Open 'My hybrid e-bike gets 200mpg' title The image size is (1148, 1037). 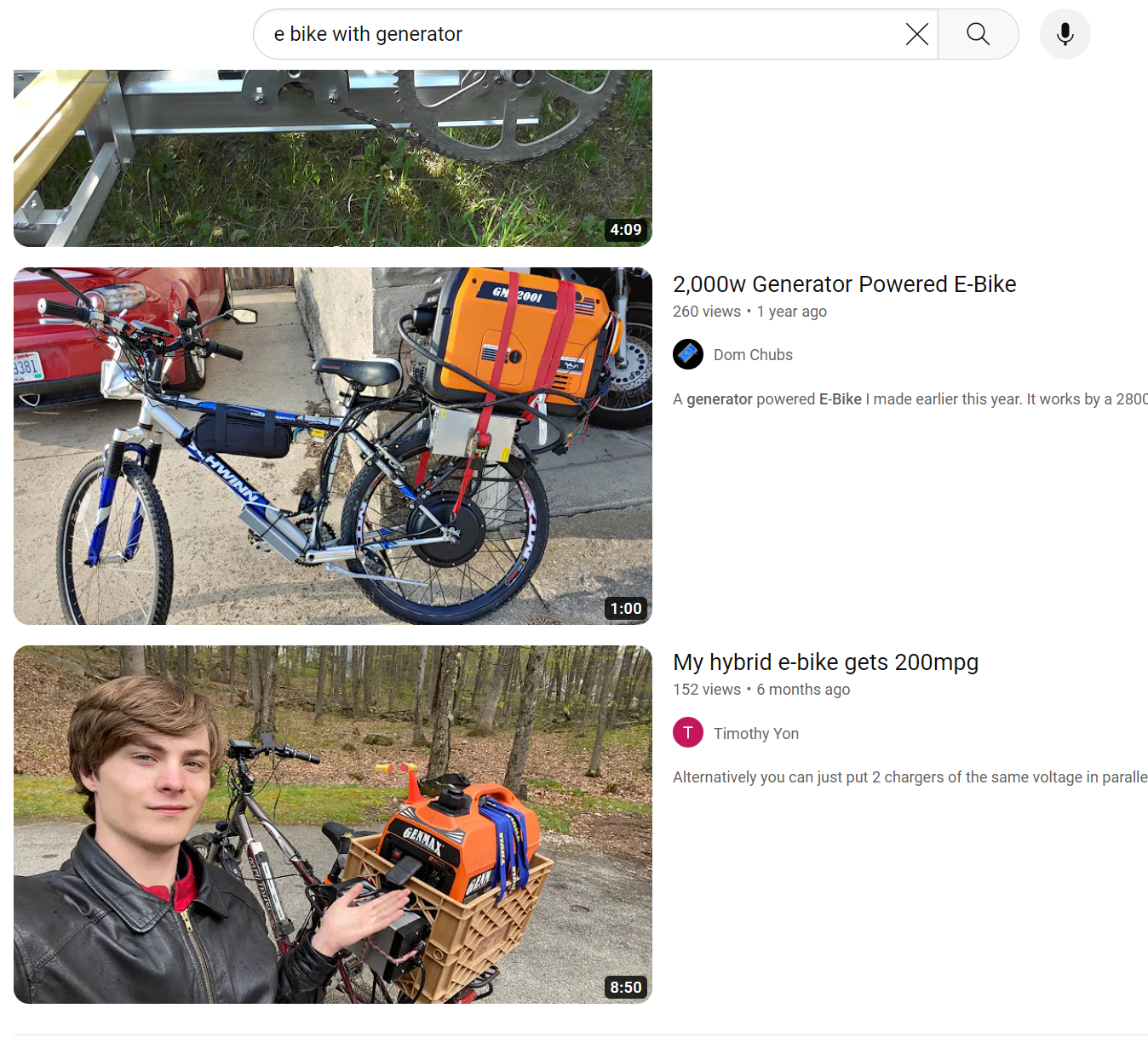pos(826,662)
